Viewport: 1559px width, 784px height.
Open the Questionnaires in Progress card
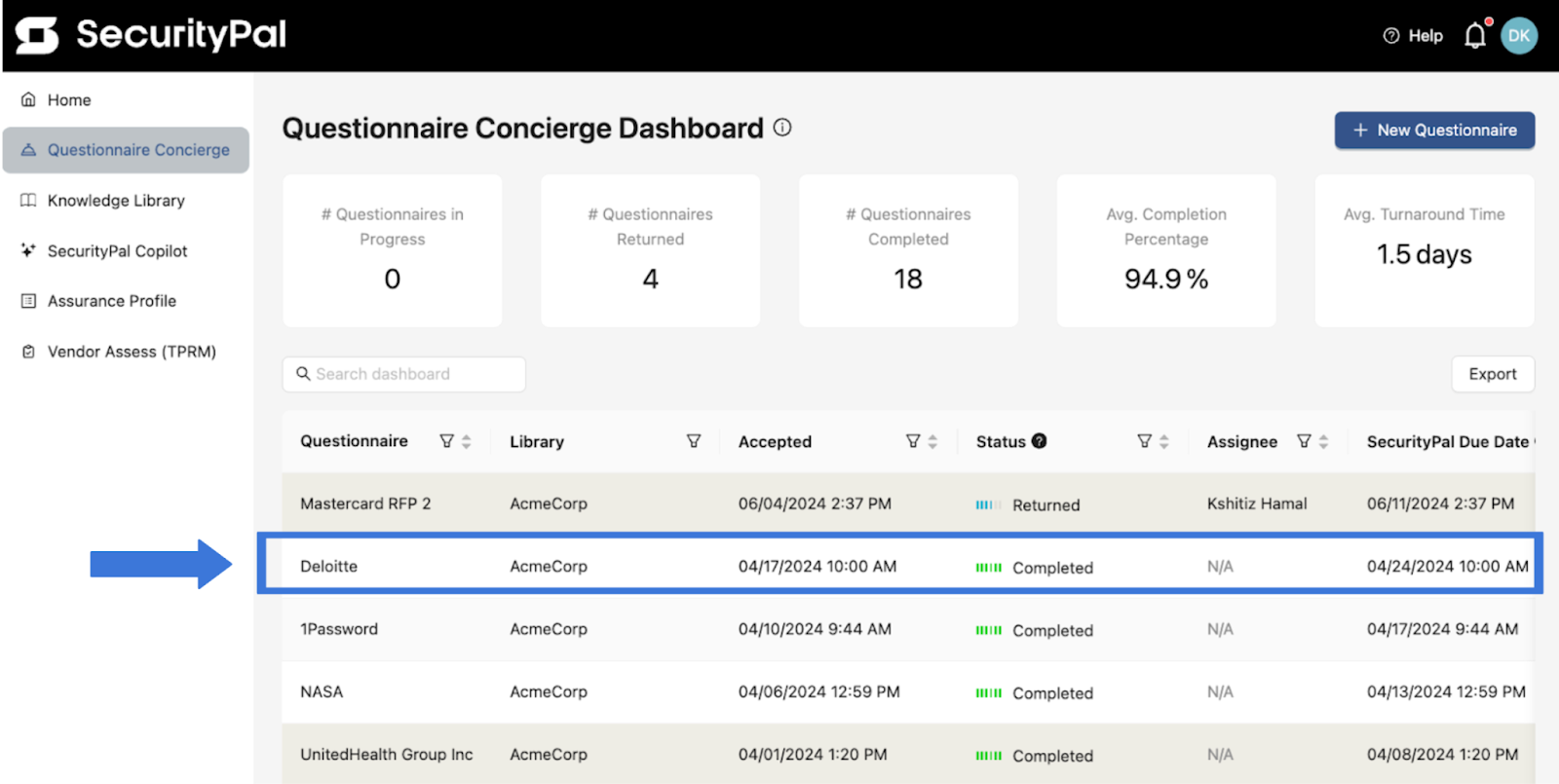point(393,251)
